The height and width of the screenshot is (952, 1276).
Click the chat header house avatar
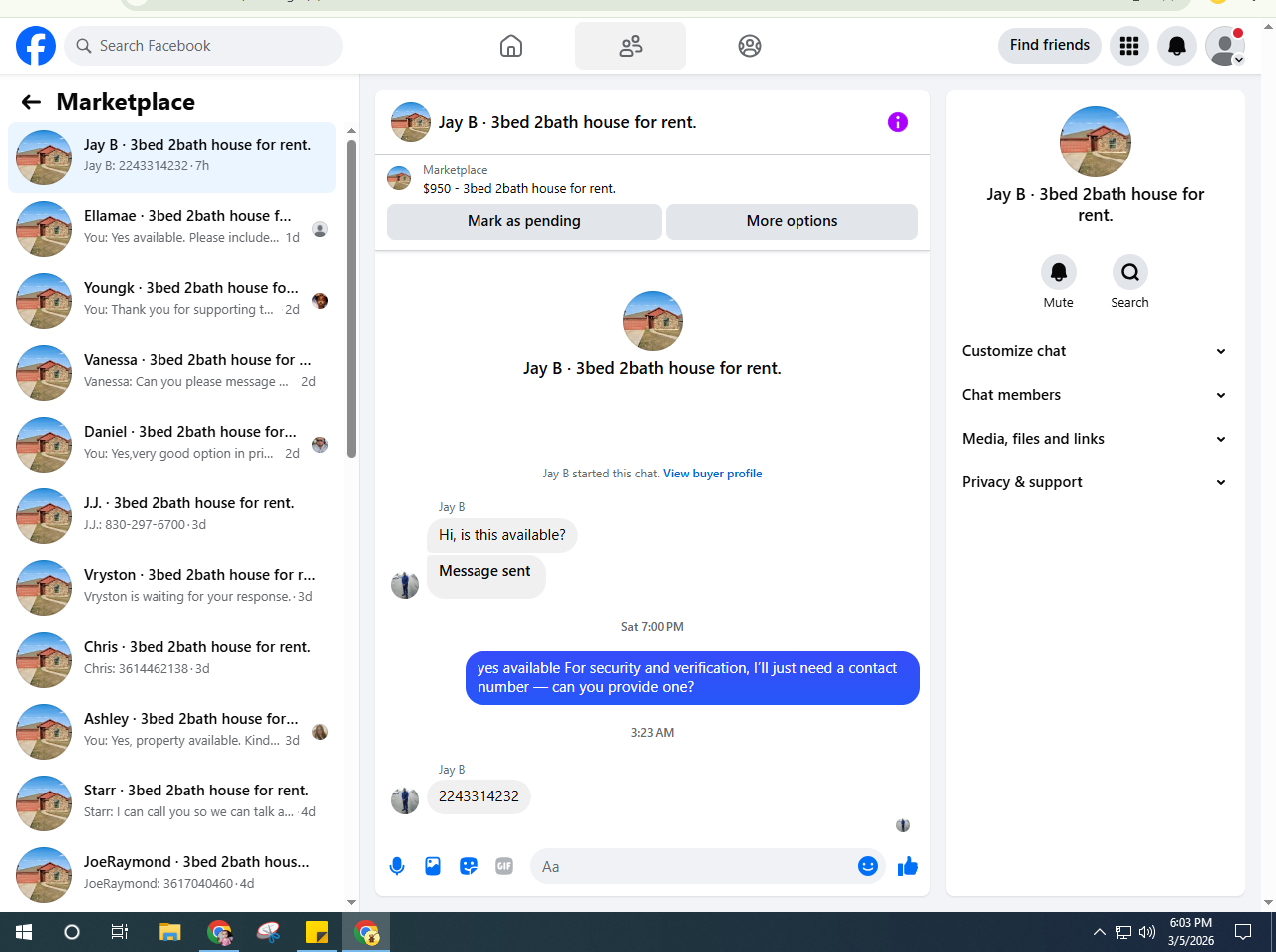[x=411, y=122]
